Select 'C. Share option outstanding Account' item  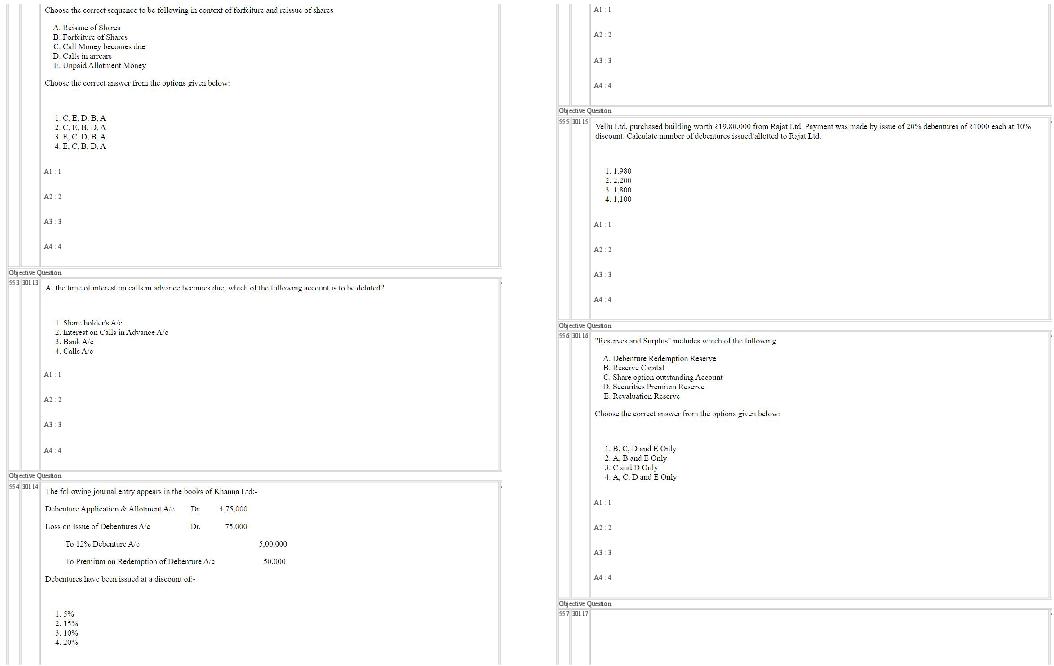point(662,377)
